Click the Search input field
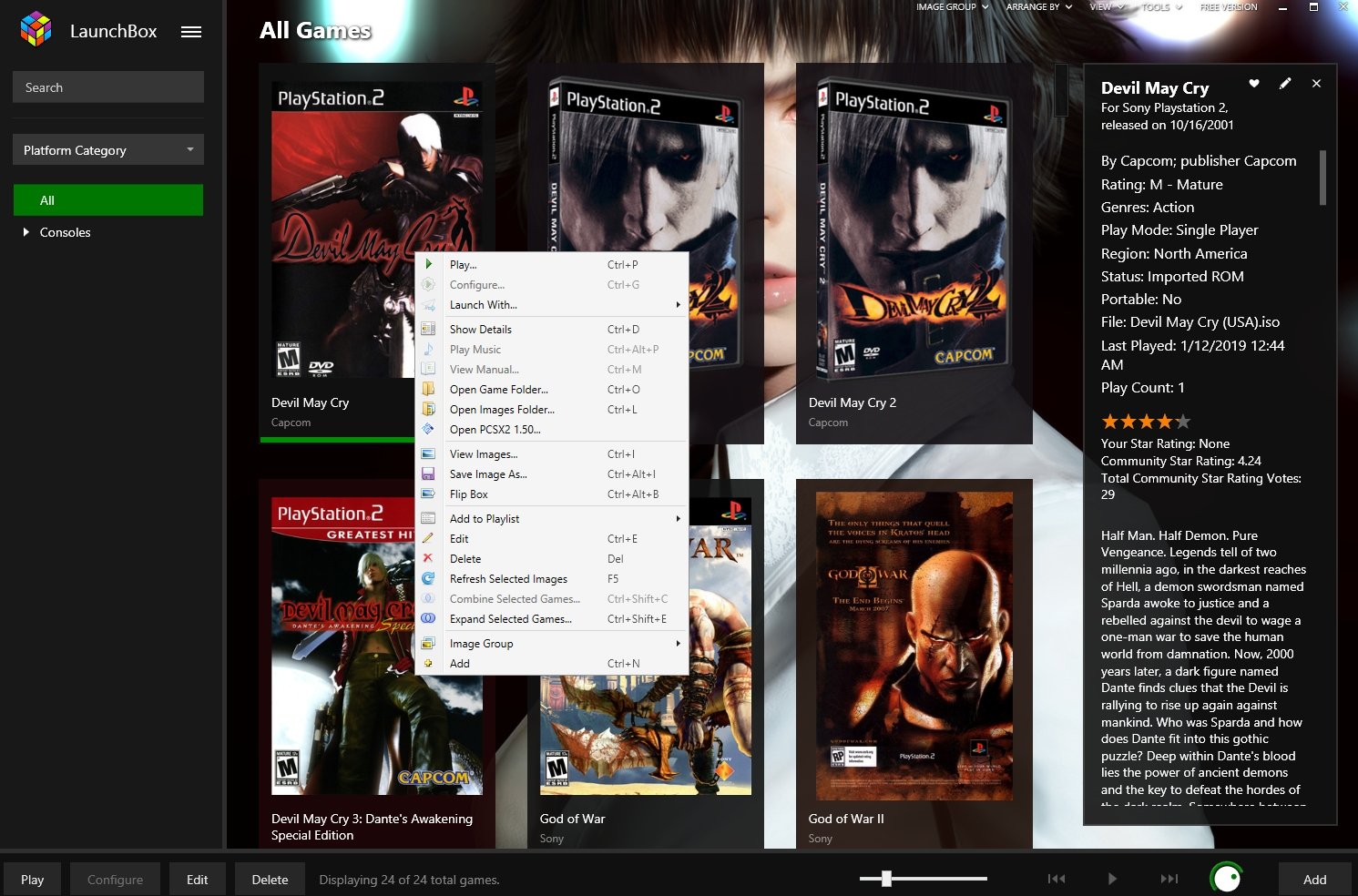The height and width of the screenshot is (896, 1358). [108, 87]
